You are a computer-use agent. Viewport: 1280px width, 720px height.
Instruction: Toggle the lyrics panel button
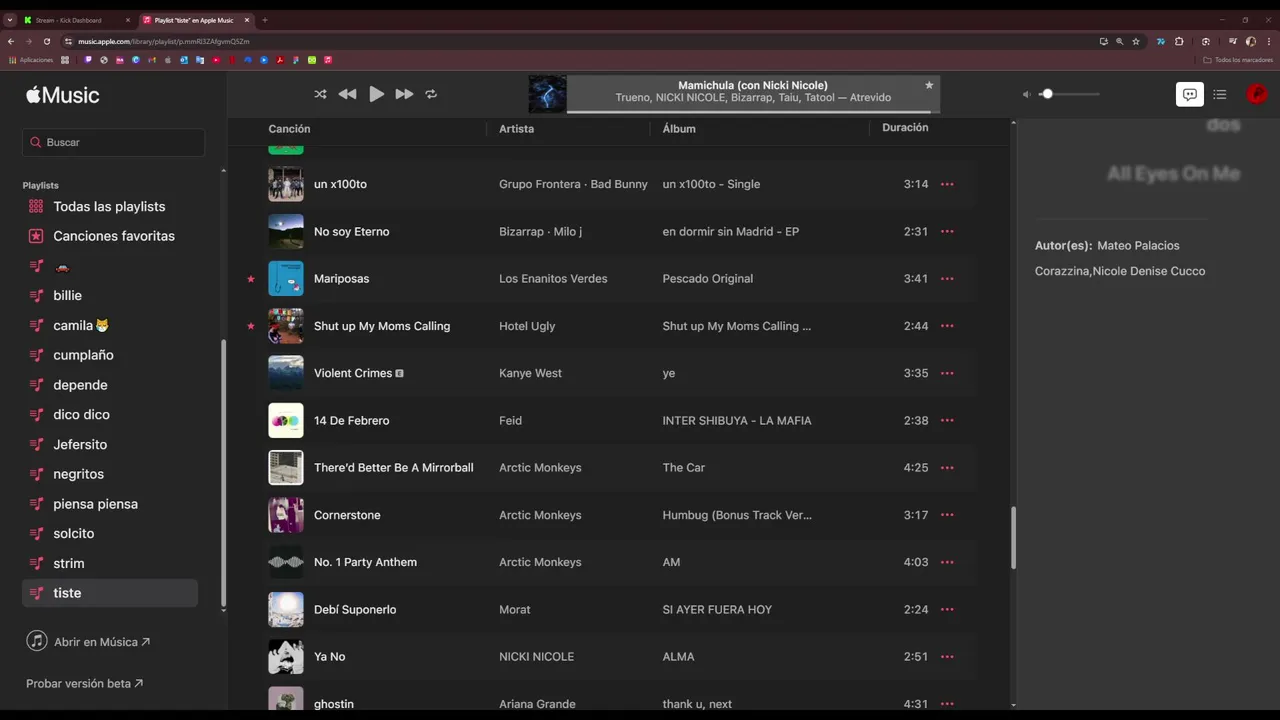tap(1190, 94)
